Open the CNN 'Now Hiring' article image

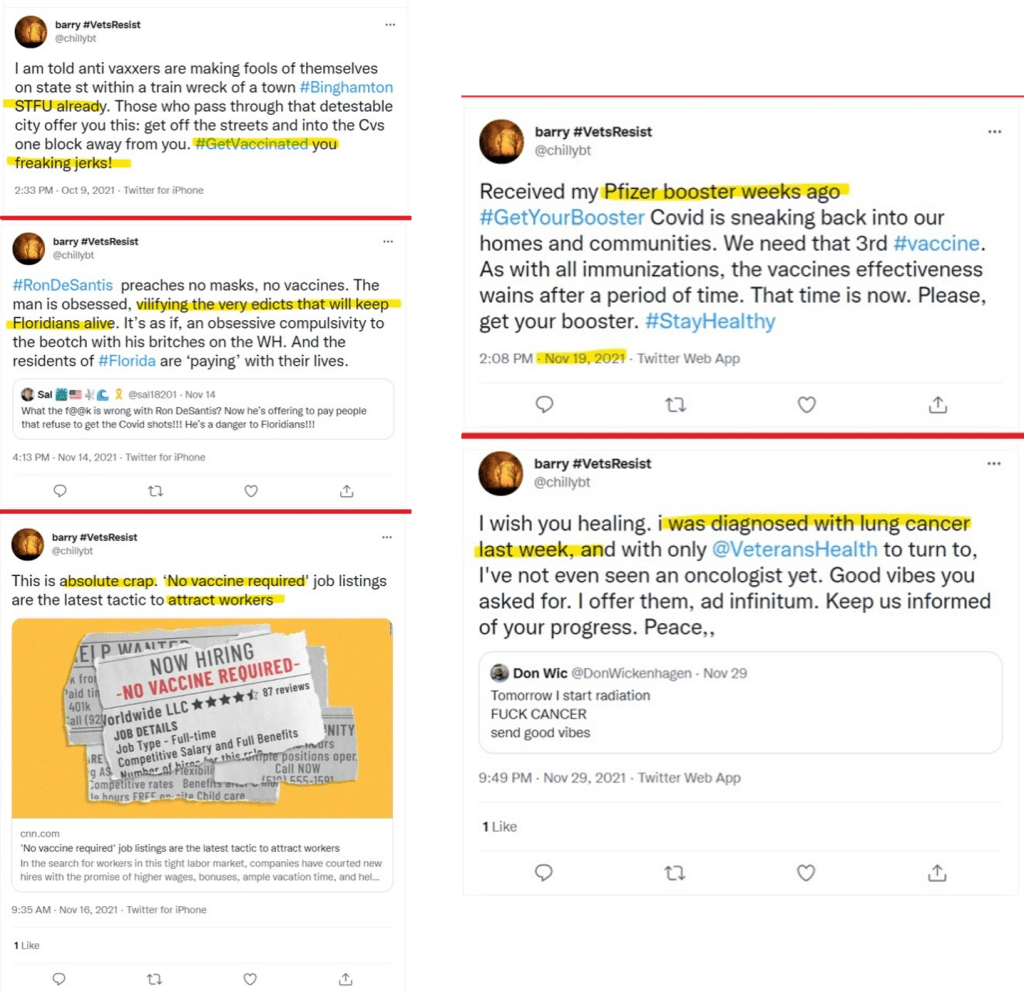click(202, 718)
